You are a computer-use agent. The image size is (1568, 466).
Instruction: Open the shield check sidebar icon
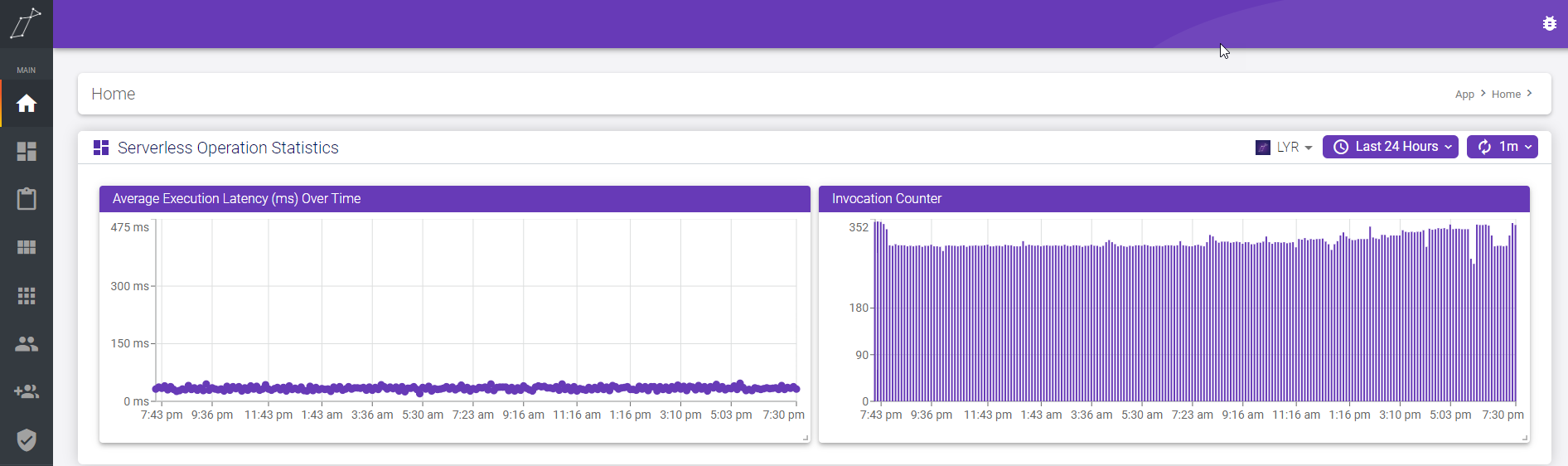click(x=27, y=439)
